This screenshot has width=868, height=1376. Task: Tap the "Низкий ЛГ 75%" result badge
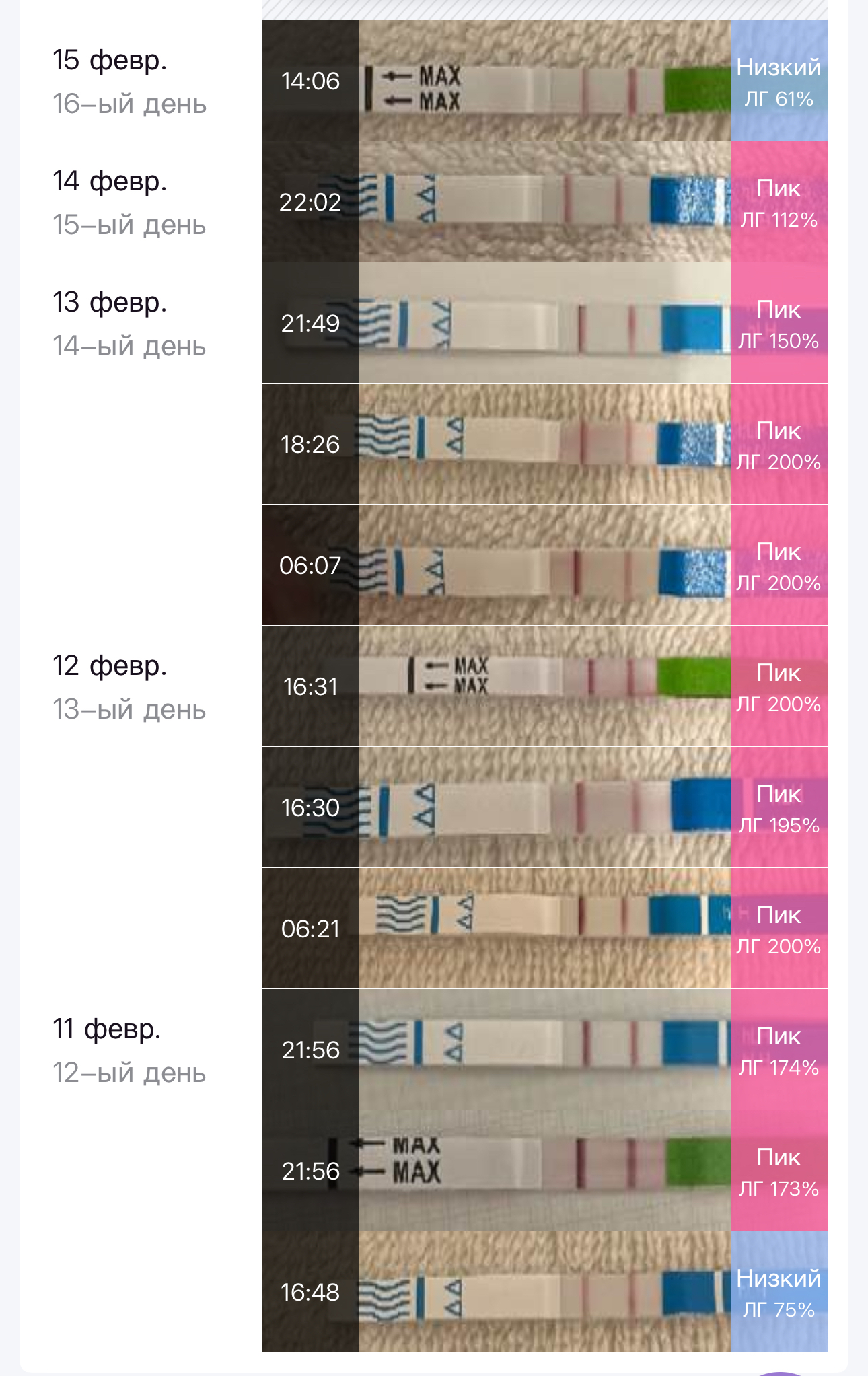779,1292
